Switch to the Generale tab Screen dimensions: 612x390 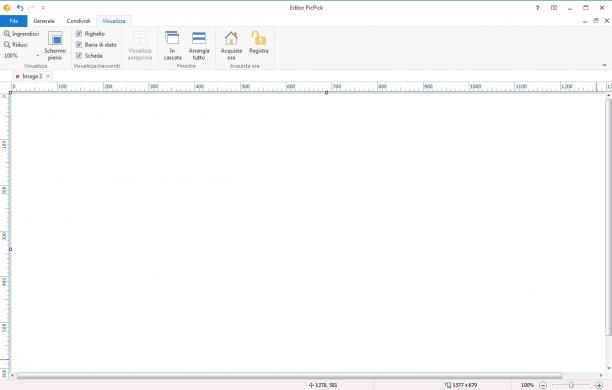[x=44, y=21]
